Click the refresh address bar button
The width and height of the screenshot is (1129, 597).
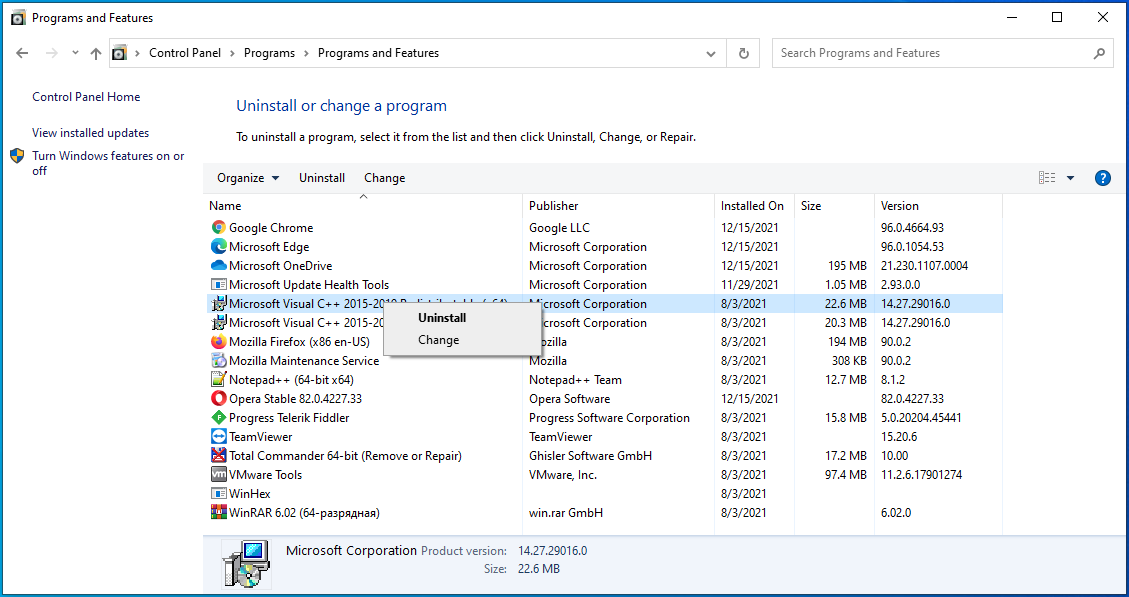[744, 53]
